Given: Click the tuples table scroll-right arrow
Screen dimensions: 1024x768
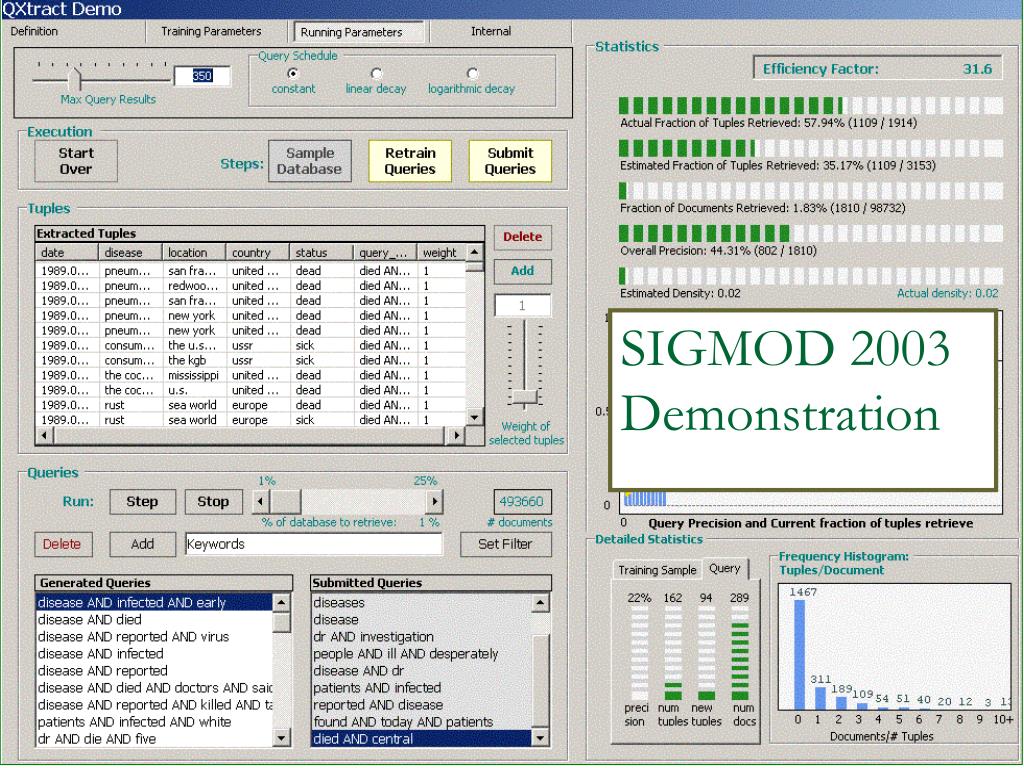Looking at the screenshot, I should coord(457,435).
